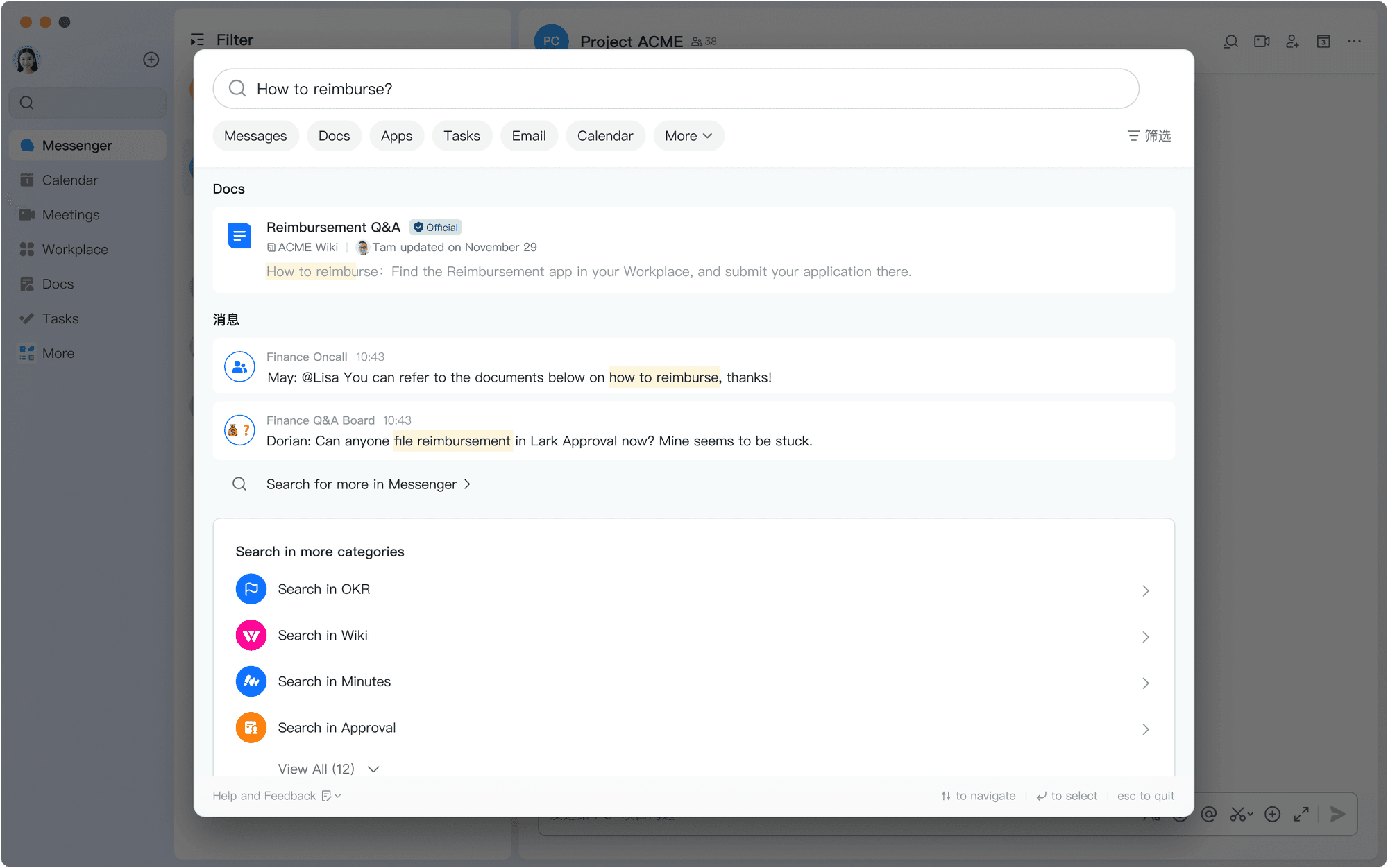Send the message with the arrow icon
Viewport: 1388px width, 868px height.
(1337, 815)
